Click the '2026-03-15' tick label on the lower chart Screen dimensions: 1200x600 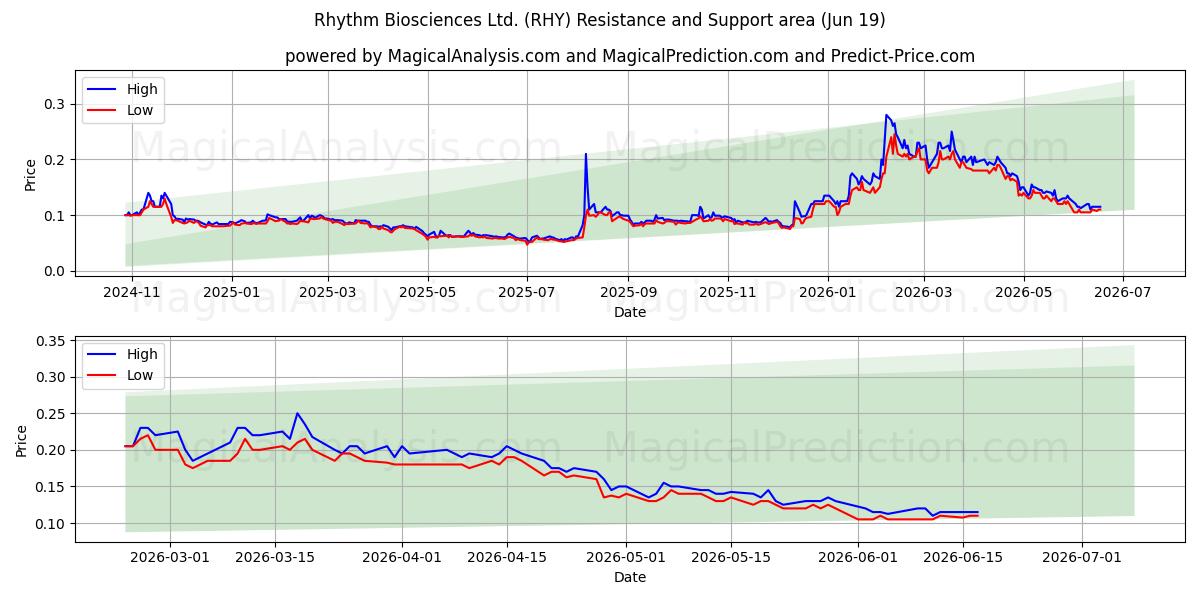[x=275, y=558]
